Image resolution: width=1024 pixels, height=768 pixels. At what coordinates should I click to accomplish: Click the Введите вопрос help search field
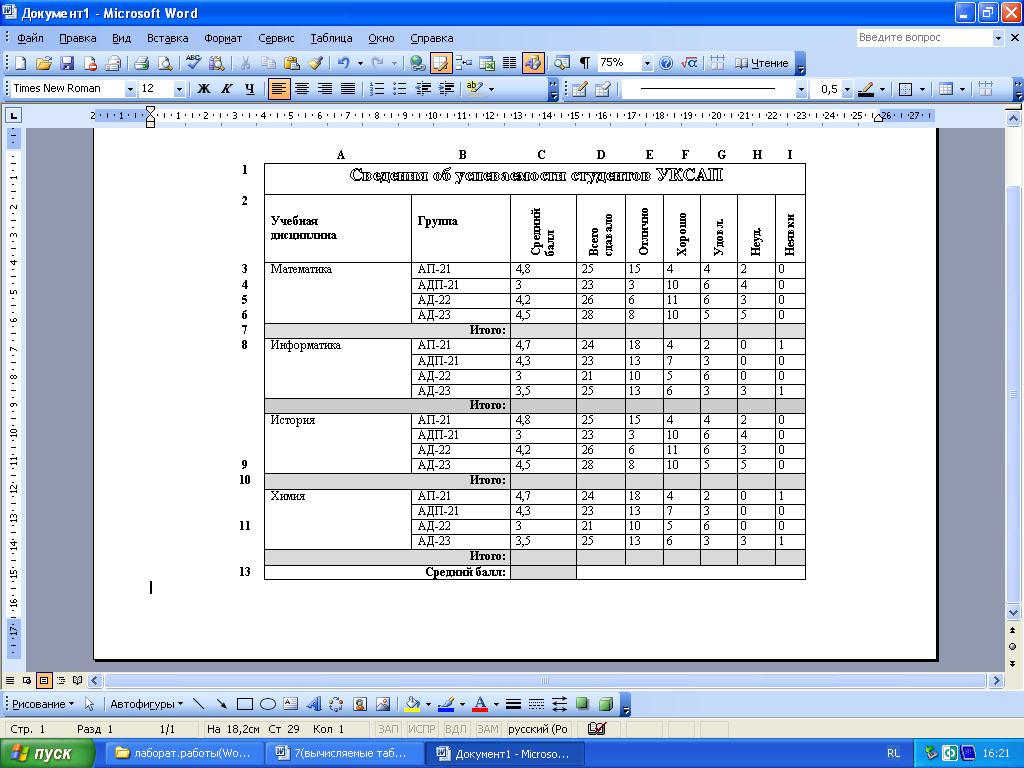[924, 38]
